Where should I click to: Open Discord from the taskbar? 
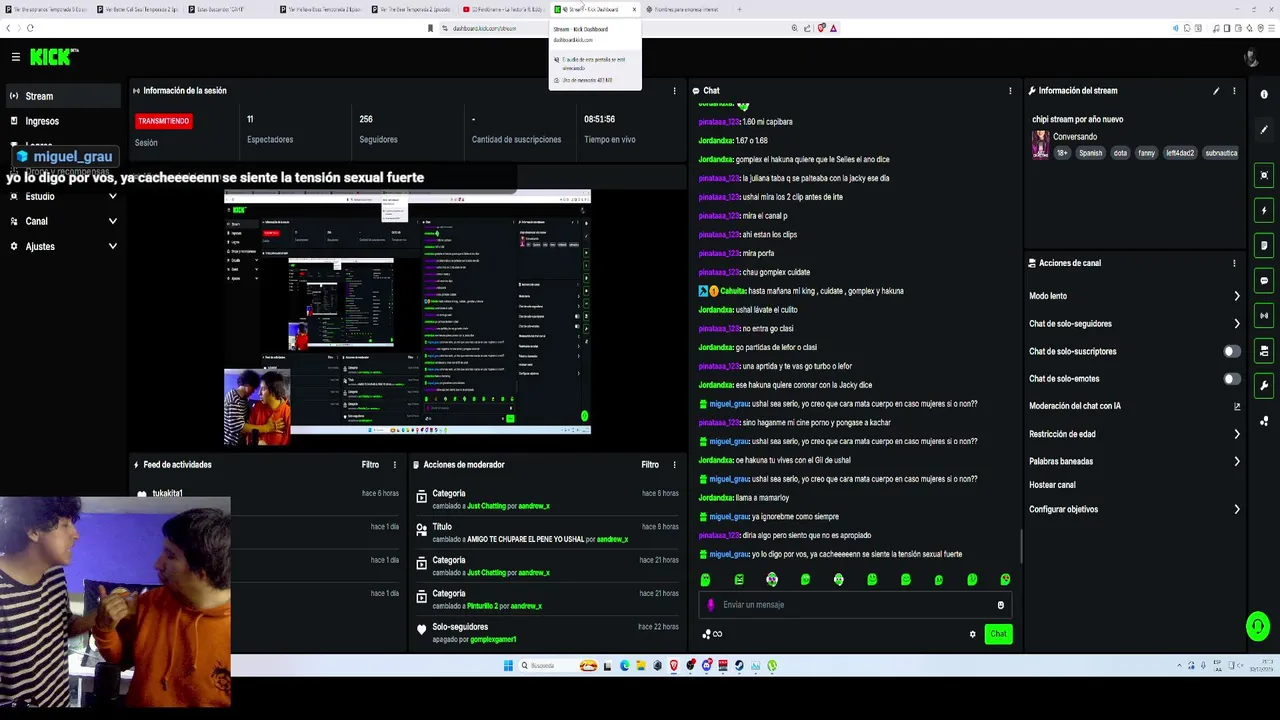(706, 666)
